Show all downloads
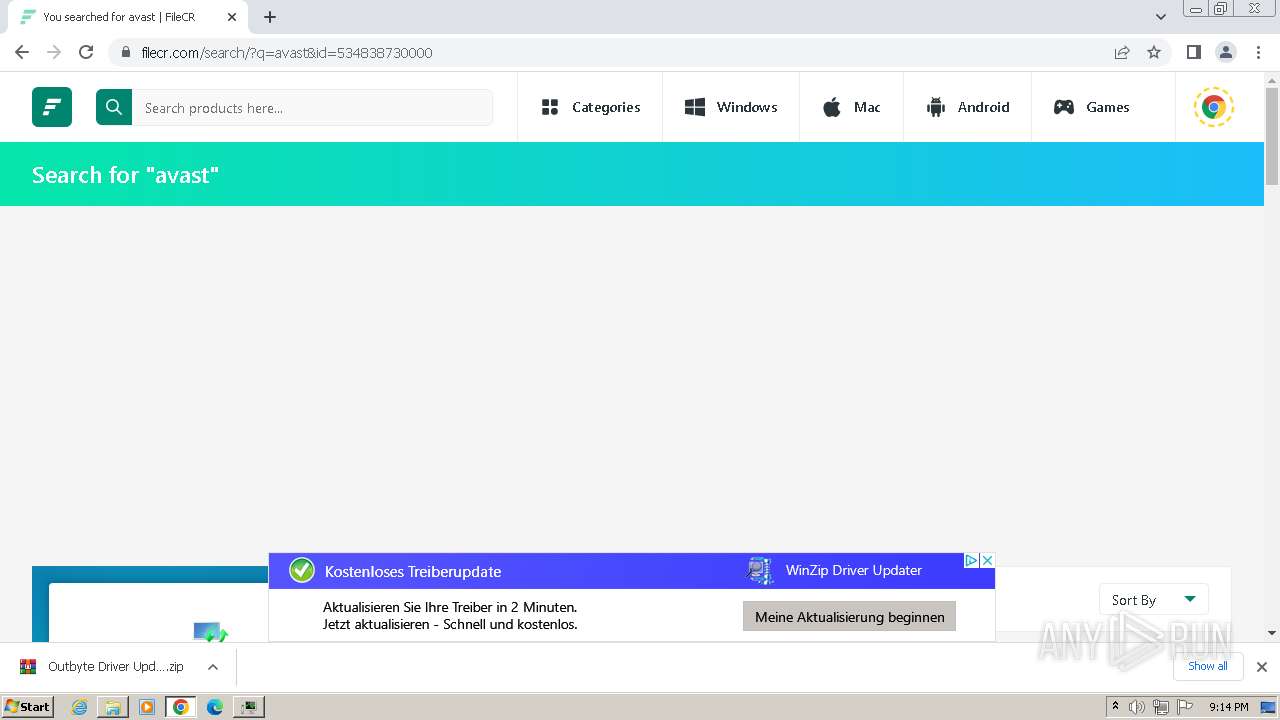The image size is (1280, 720). click(x=1208, y=666)
